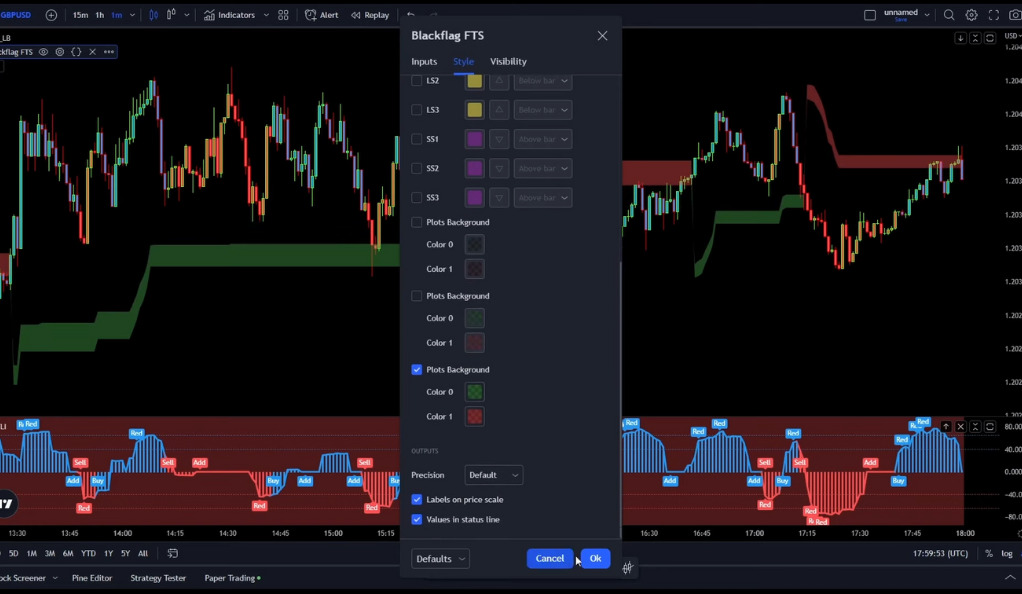View Blackflag FTS source code braces icon

coord(76,52)
